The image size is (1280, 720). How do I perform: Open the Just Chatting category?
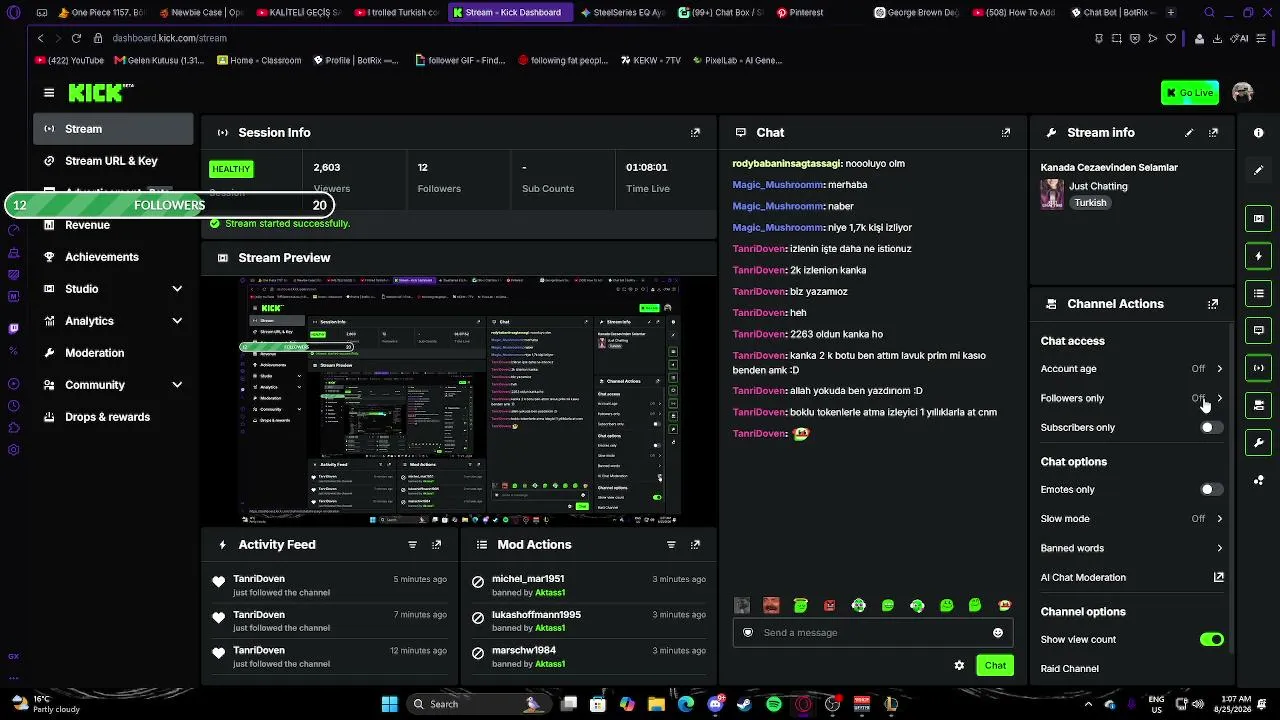pos(1098,186)
